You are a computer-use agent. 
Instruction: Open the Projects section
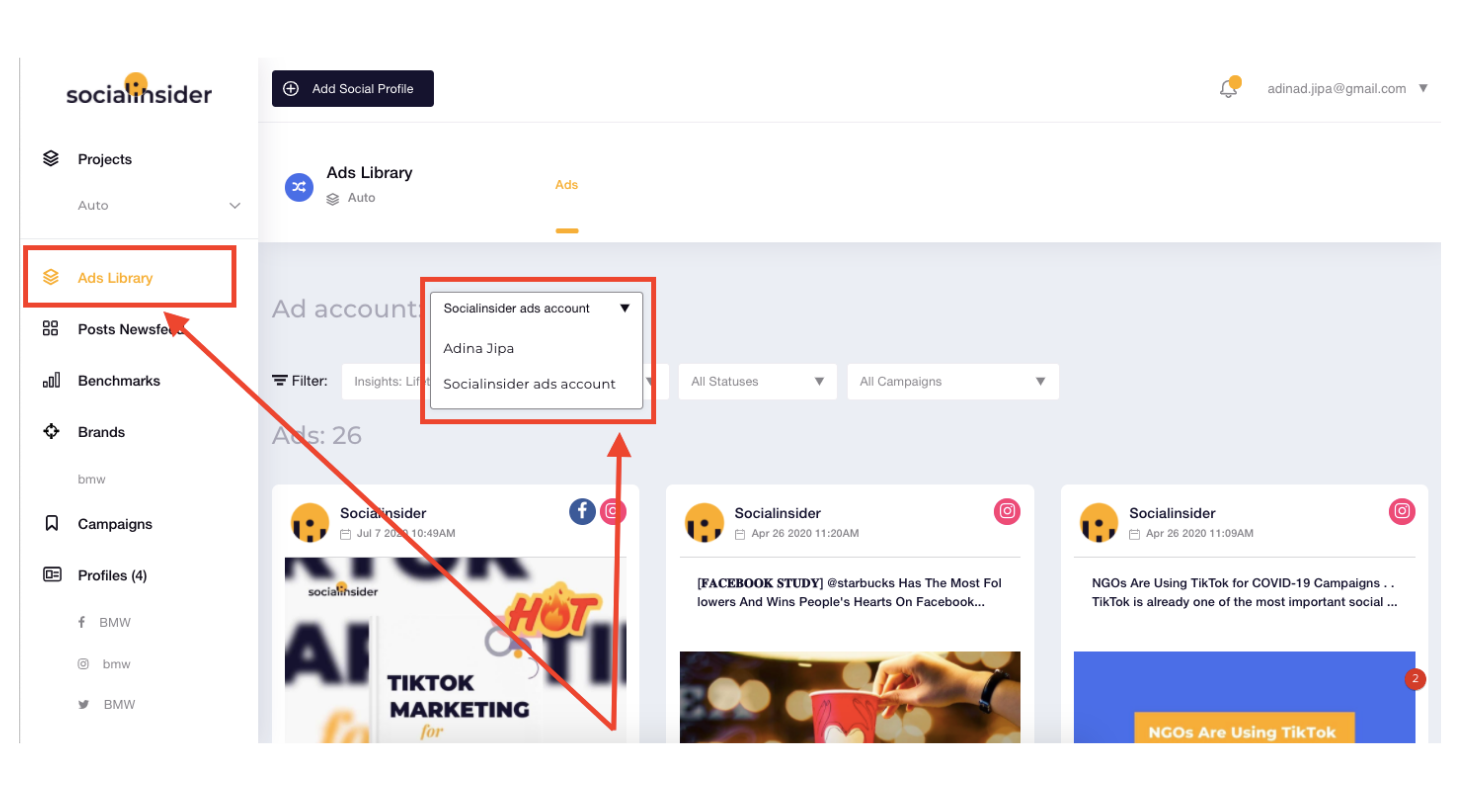click(105, 159)
